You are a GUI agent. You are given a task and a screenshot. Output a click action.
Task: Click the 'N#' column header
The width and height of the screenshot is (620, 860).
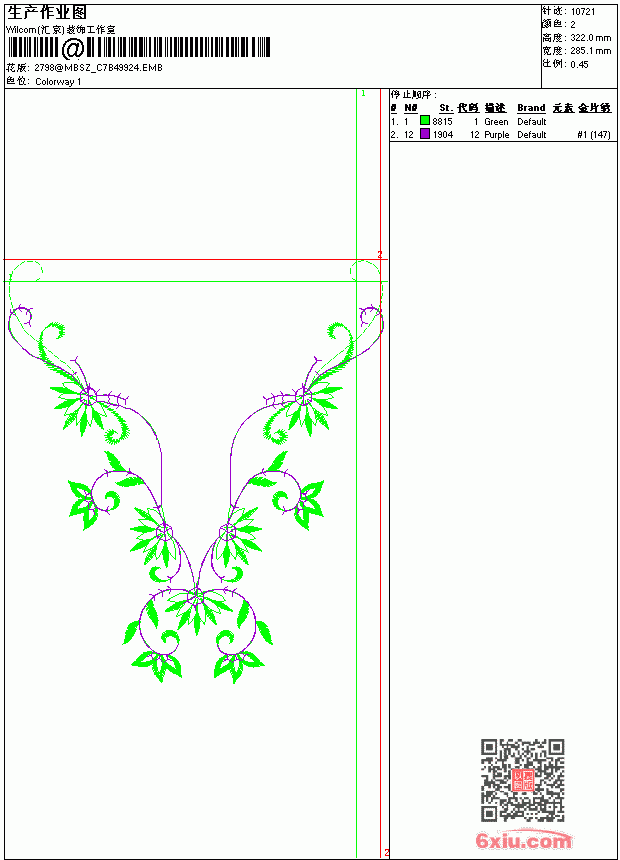(410, 108)
